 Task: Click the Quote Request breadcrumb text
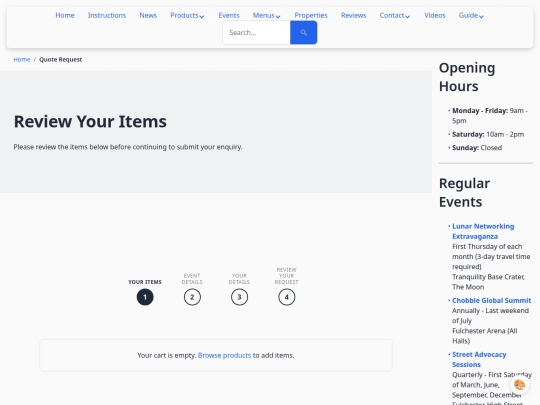coord(61,60)
